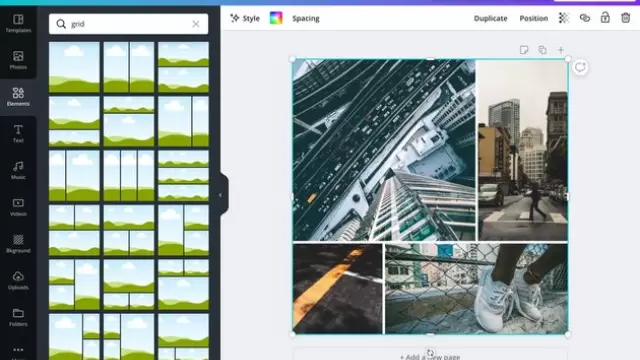Open the Templates sidebar tab

[x=18, y=23]
